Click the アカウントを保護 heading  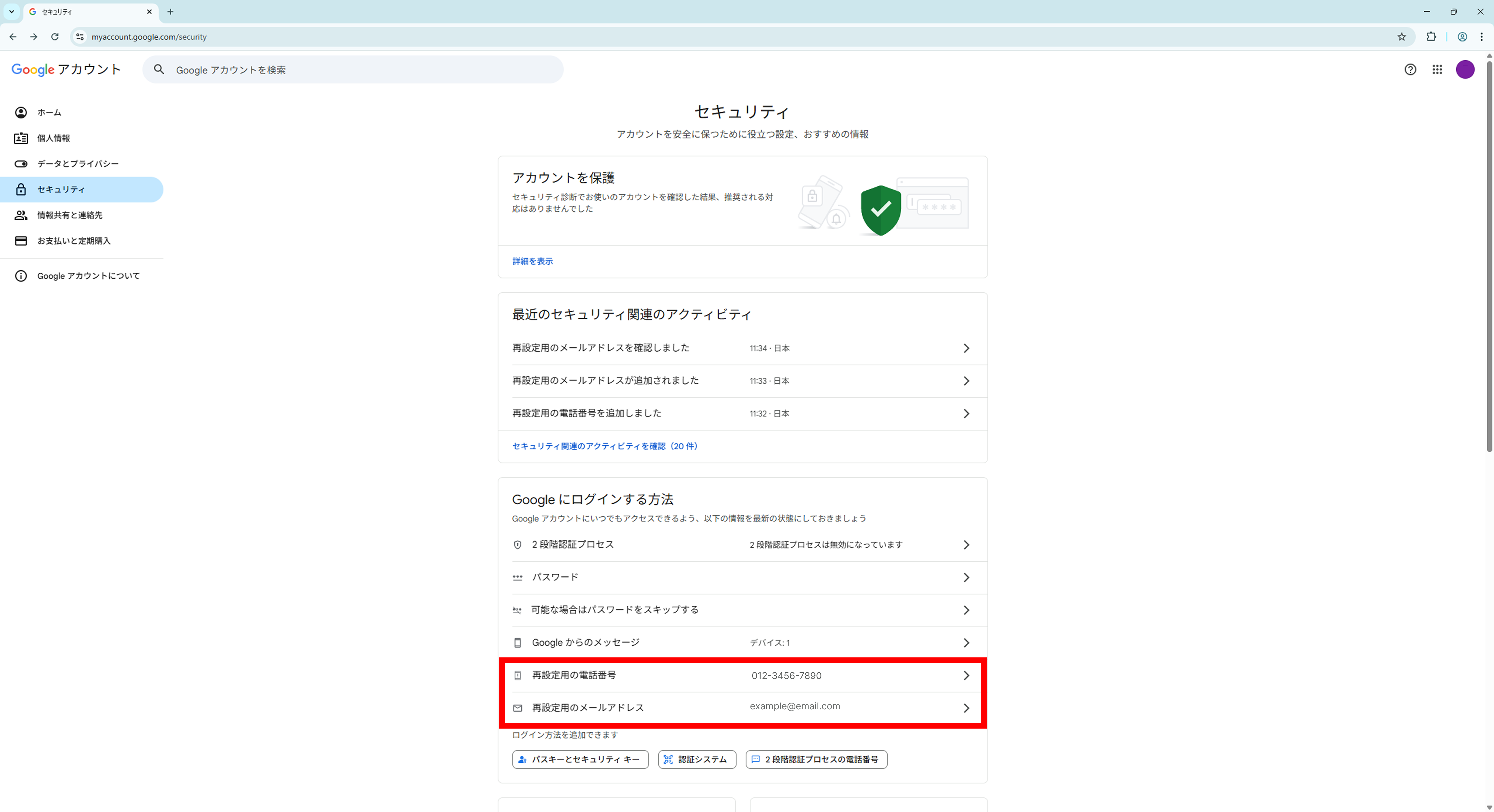click(563, 177)
